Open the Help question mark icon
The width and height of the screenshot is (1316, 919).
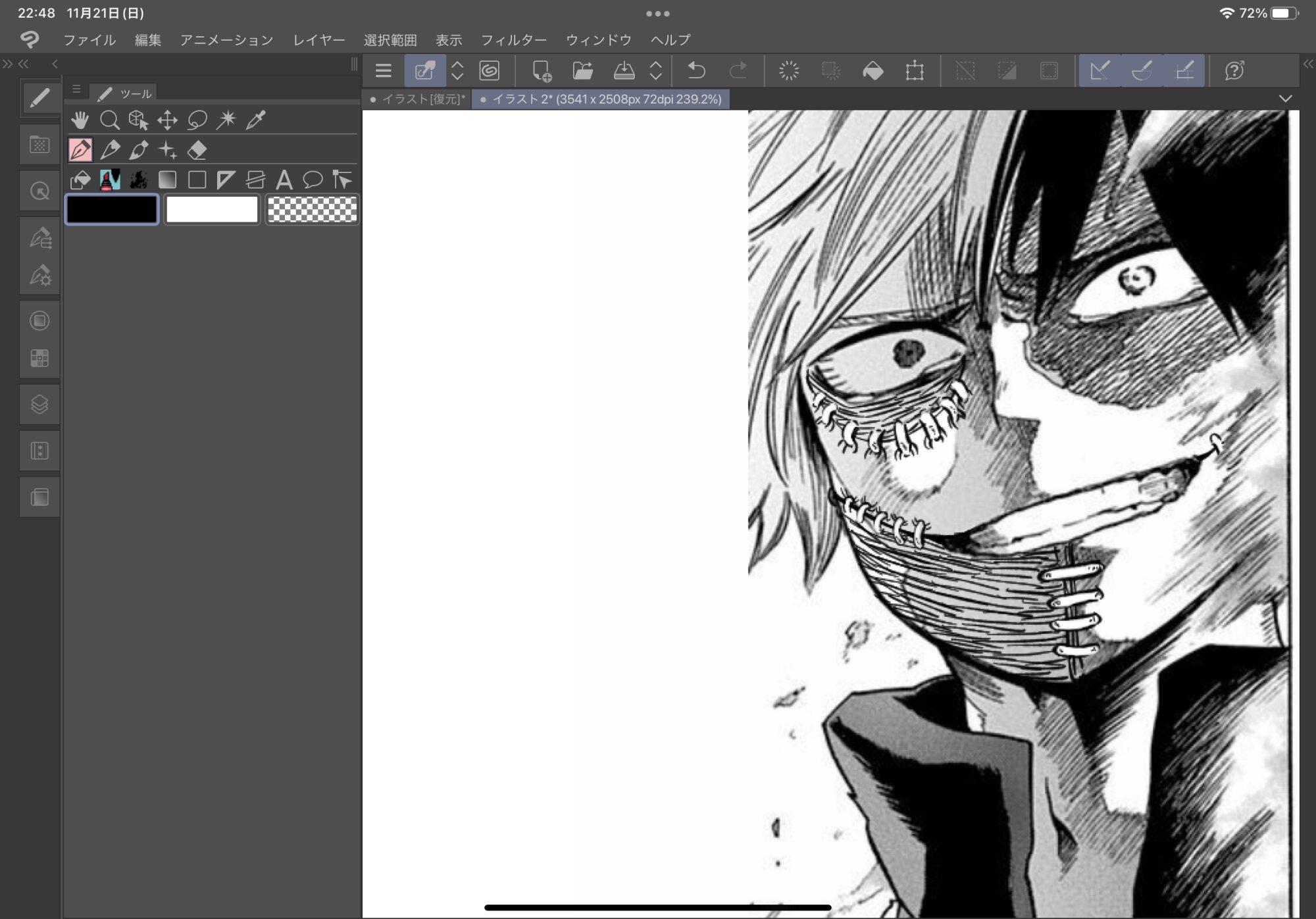[1234, 70]
